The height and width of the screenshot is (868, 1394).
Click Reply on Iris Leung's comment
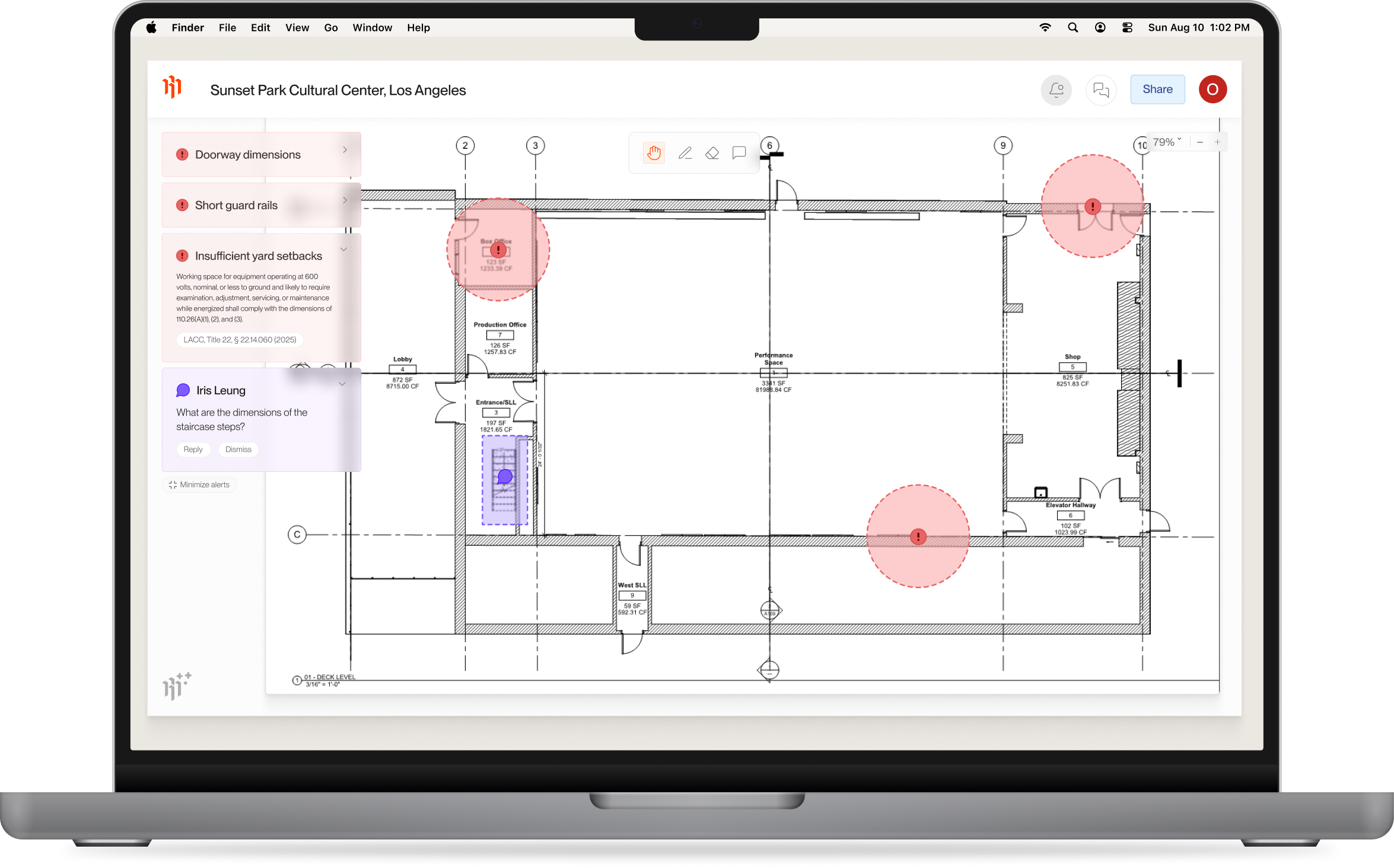coord(193,449)
